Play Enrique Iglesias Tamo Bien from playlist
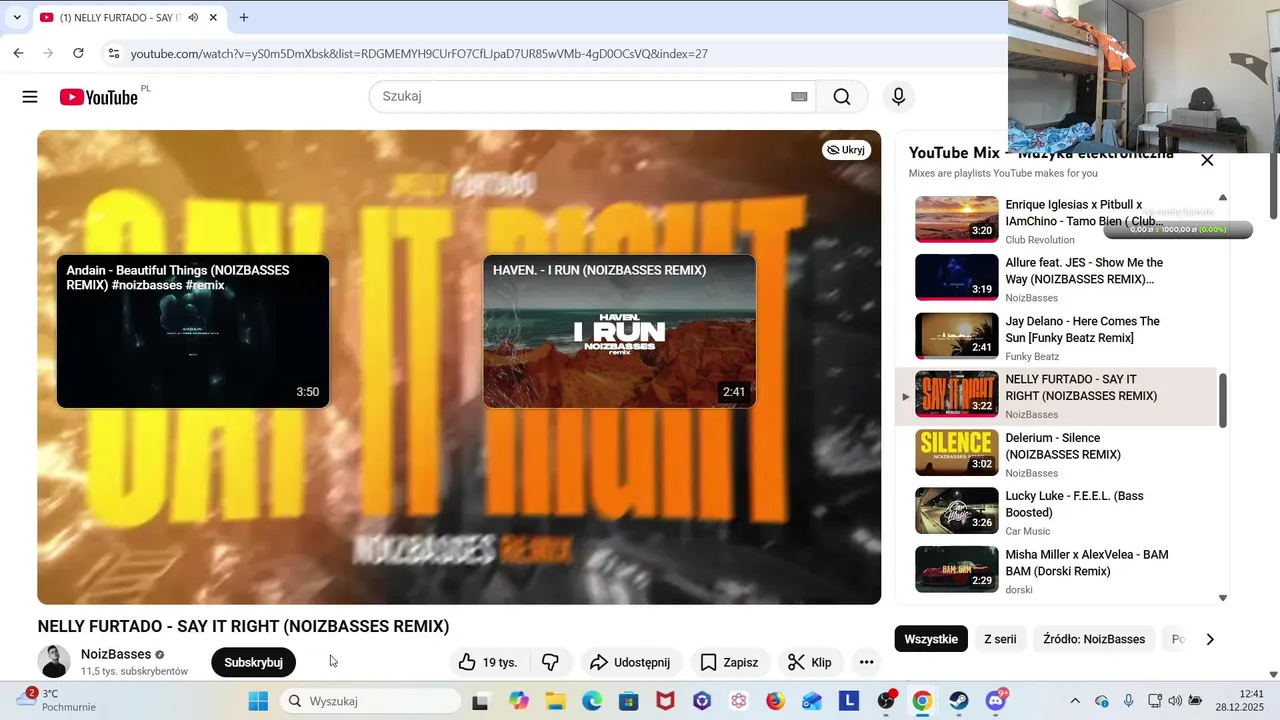The image size is (1280, 720). (x=1056, y=219)
